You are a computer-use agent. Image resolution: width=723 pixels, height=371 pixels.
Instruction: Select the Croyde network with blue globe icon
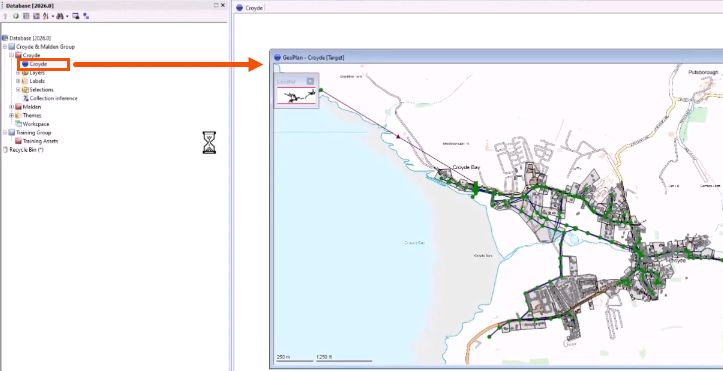point(35,64)
